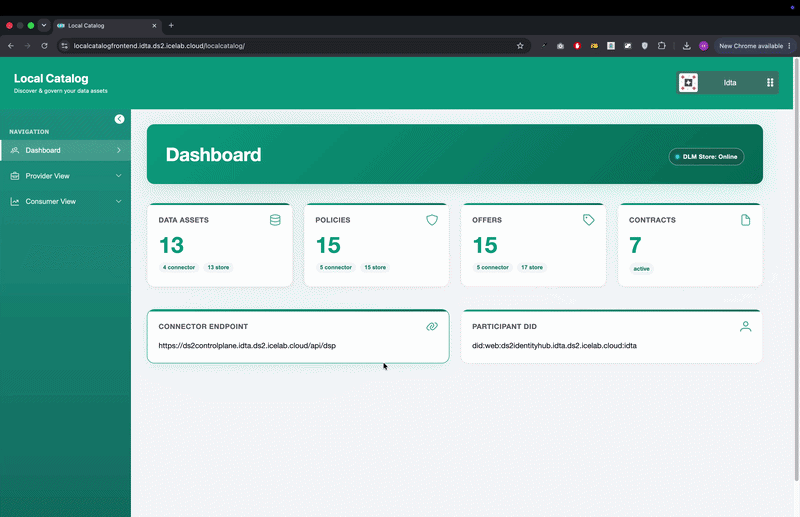The image size is (800, 517).
Task: Open the Chrome tab search dropdown
Action: click(44, 25)
